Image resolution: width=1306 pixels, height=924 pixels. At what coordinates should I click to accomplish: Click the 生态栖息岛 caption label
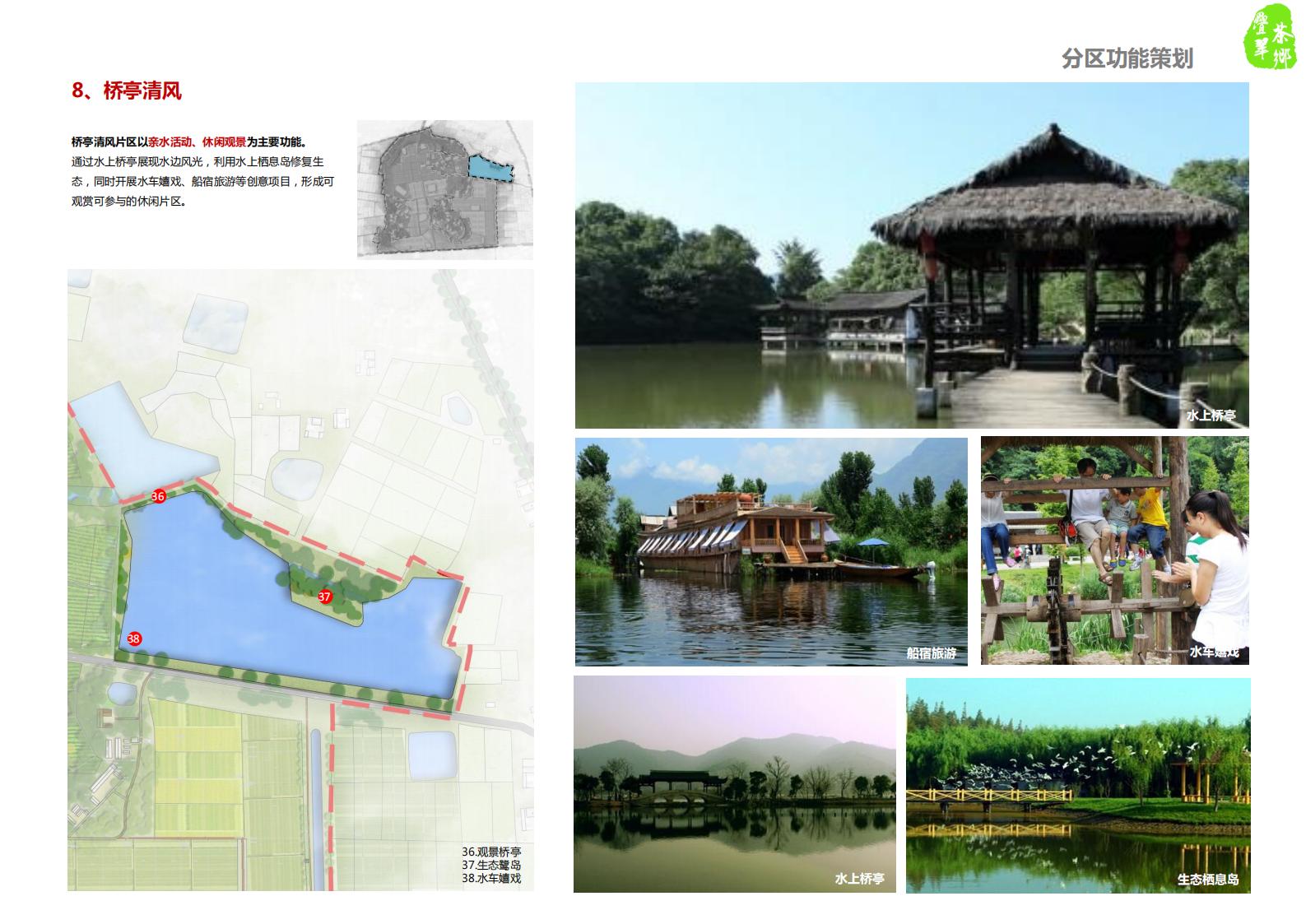click(1208, 880)
